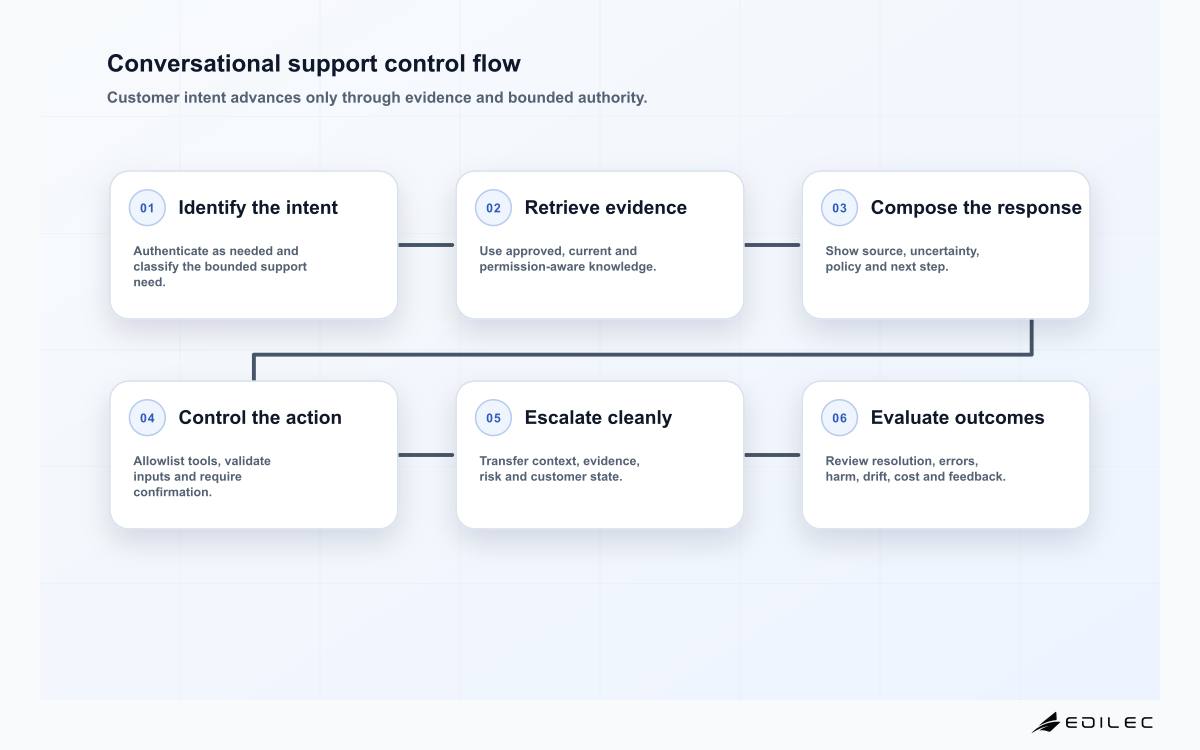Click the 05 step number badge
Image resolution: width=1200 pixels, height=750 pixels.
pos(493,418)
